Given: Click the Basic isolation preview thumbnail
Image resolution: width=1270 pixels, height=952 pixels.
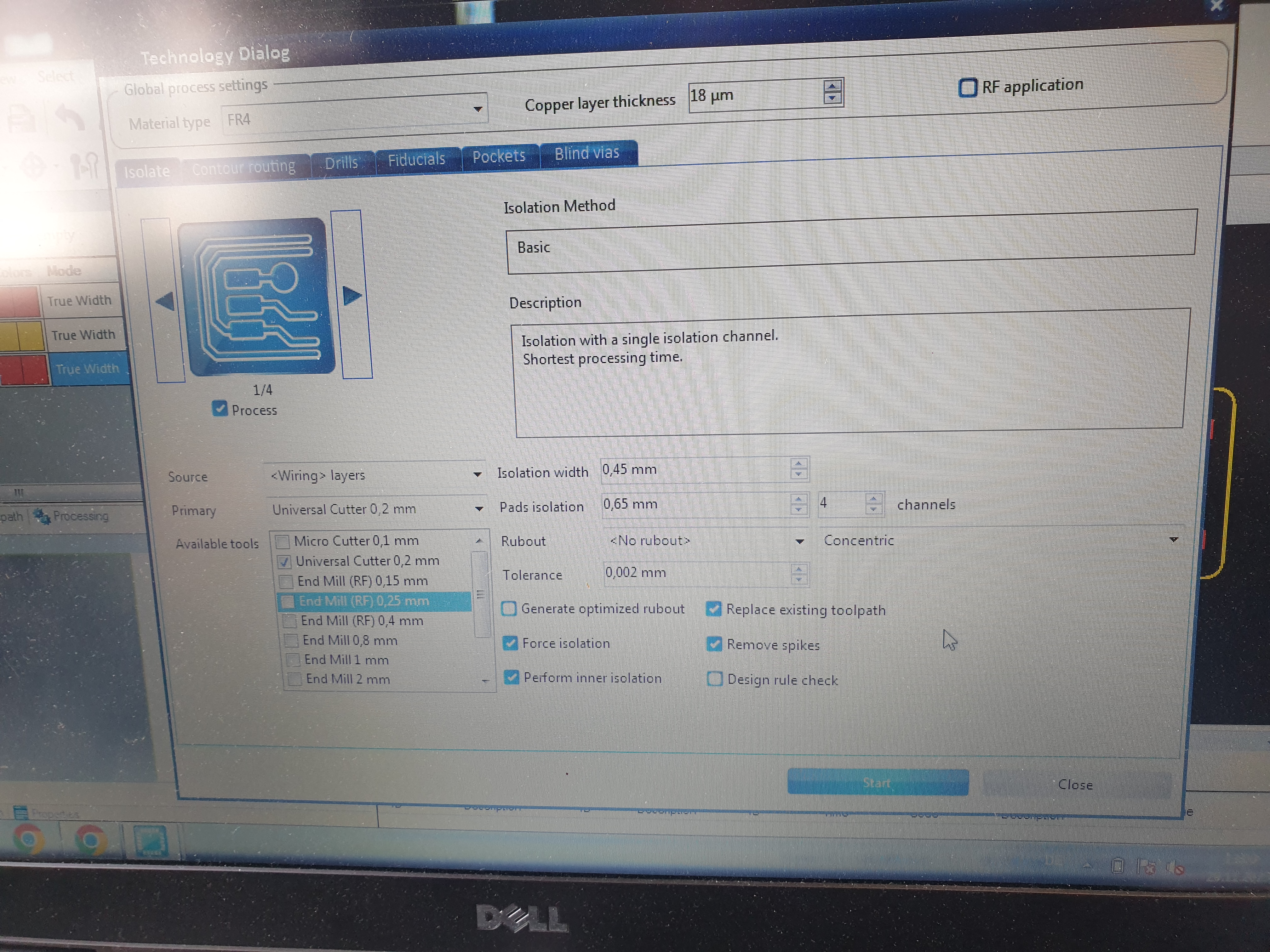Looking at the screenshot, I should pos(257,297).
